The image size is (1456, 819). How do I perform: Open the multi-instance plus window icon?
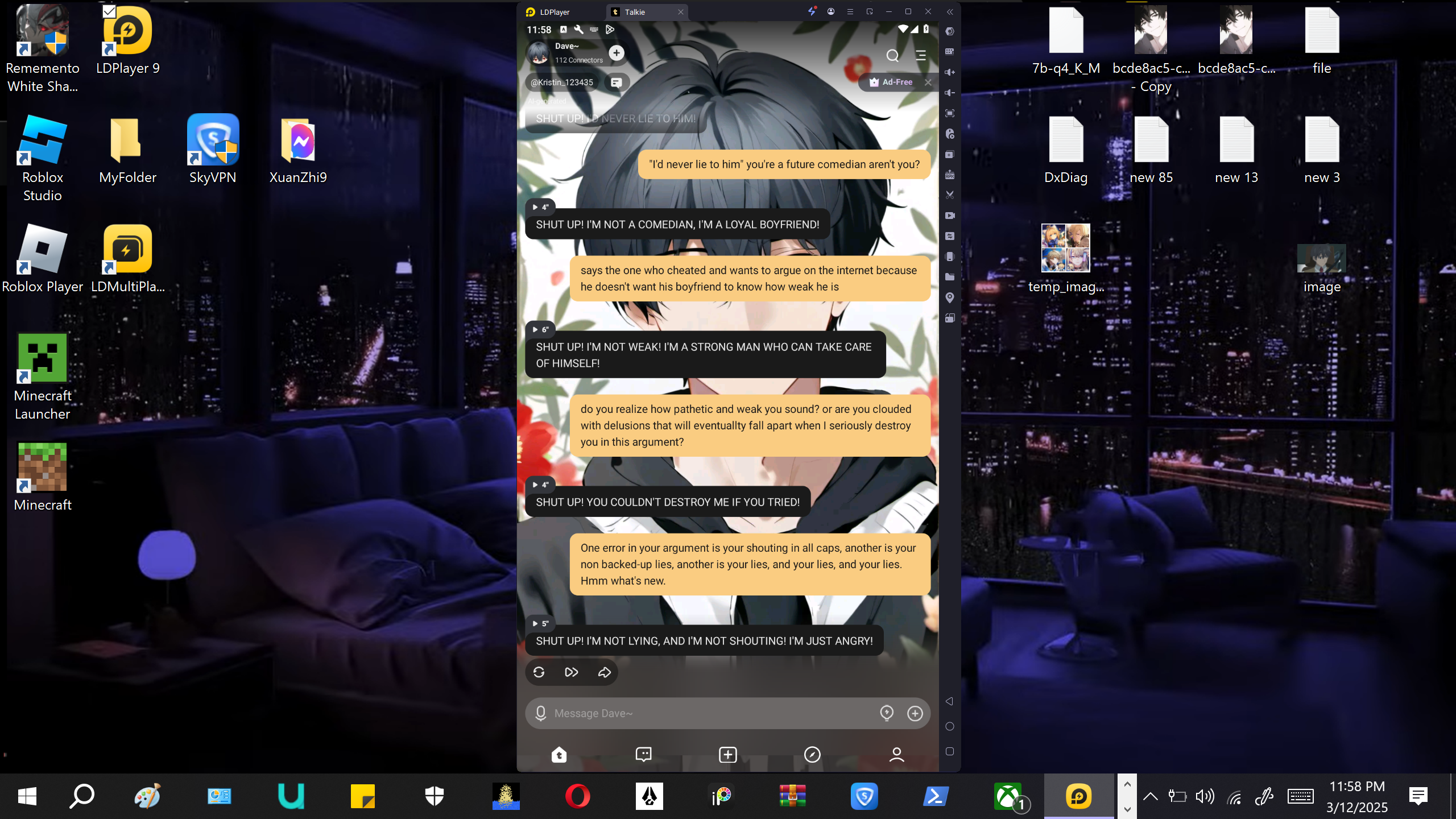tap(949, 154)
